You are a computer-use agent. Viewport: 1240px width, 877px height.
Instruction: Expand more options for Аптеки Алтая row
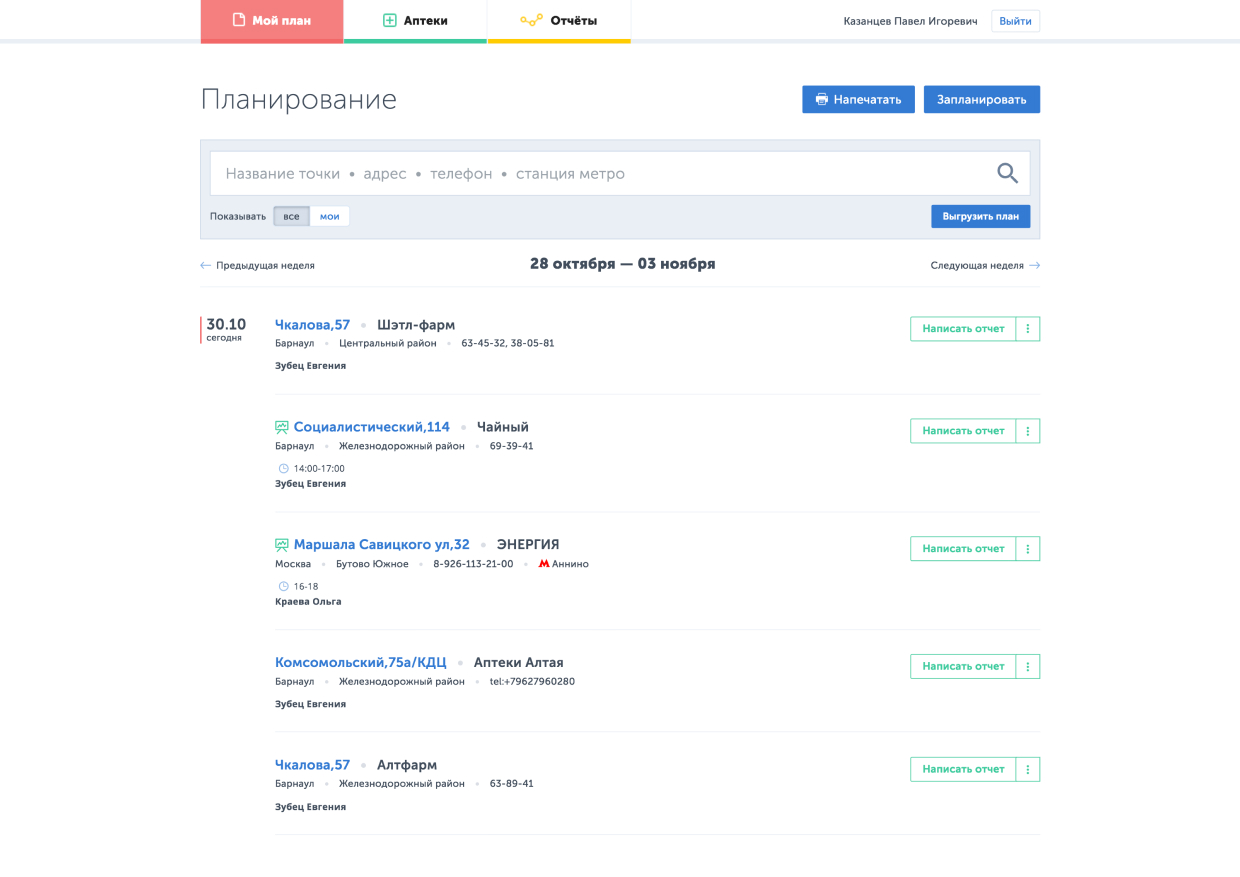pyautogui.click(x=1028, y=666)
